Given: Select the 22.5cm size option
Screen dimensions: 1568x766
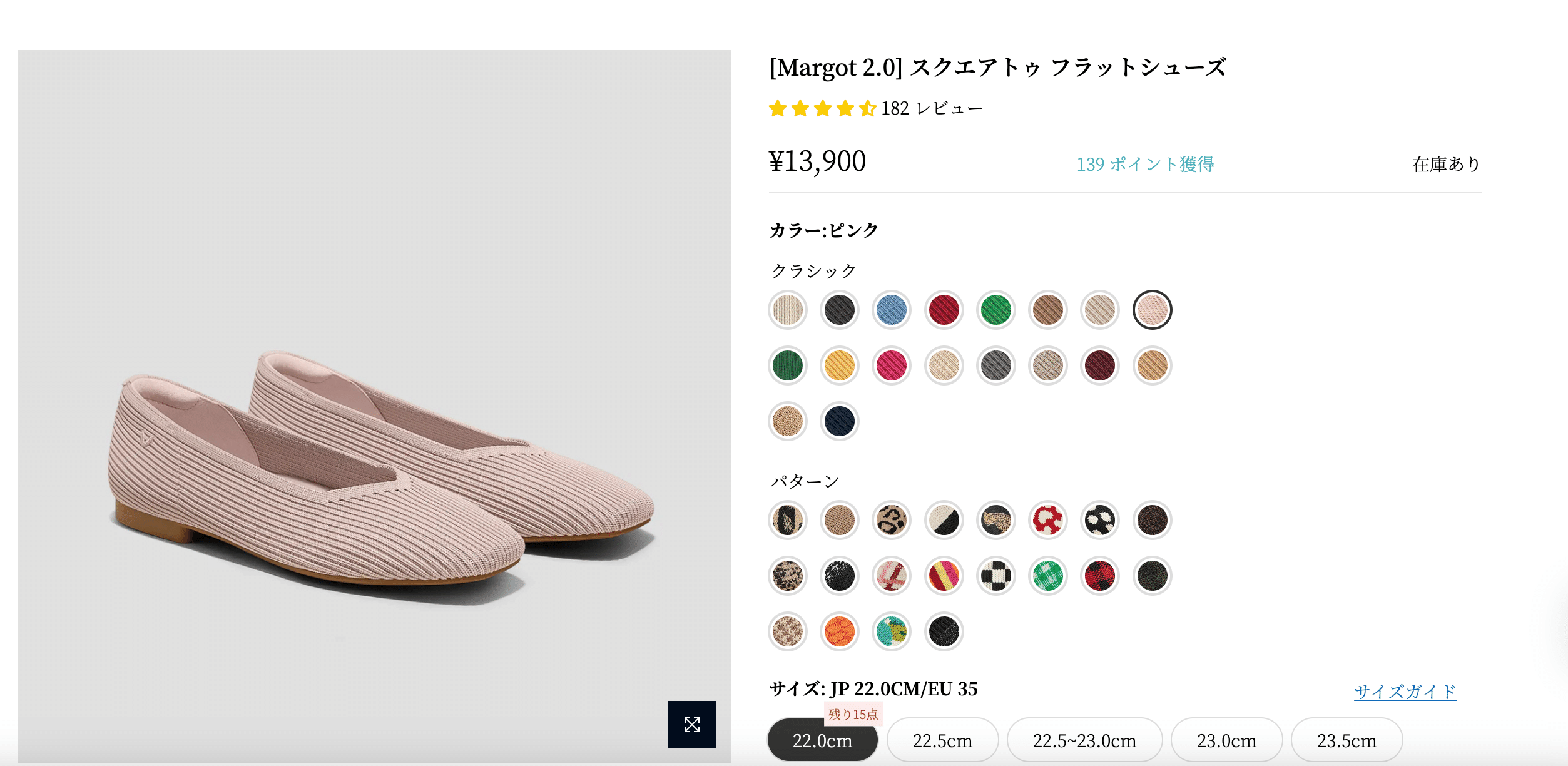Looking at the screenshot, I should tap(942, 740).
